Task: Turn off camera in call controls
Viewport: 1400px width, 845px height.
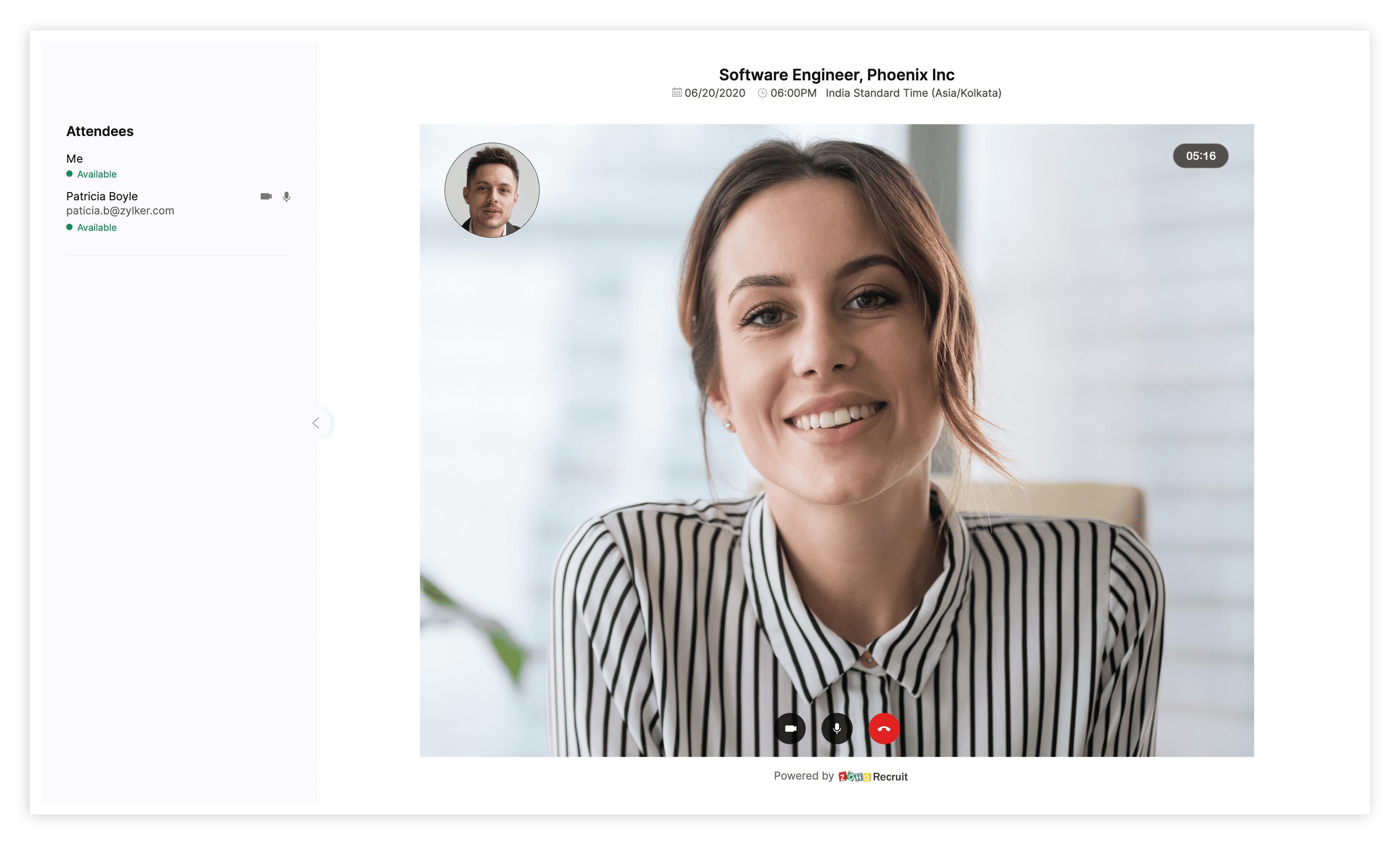Action: tap(790, 729)
